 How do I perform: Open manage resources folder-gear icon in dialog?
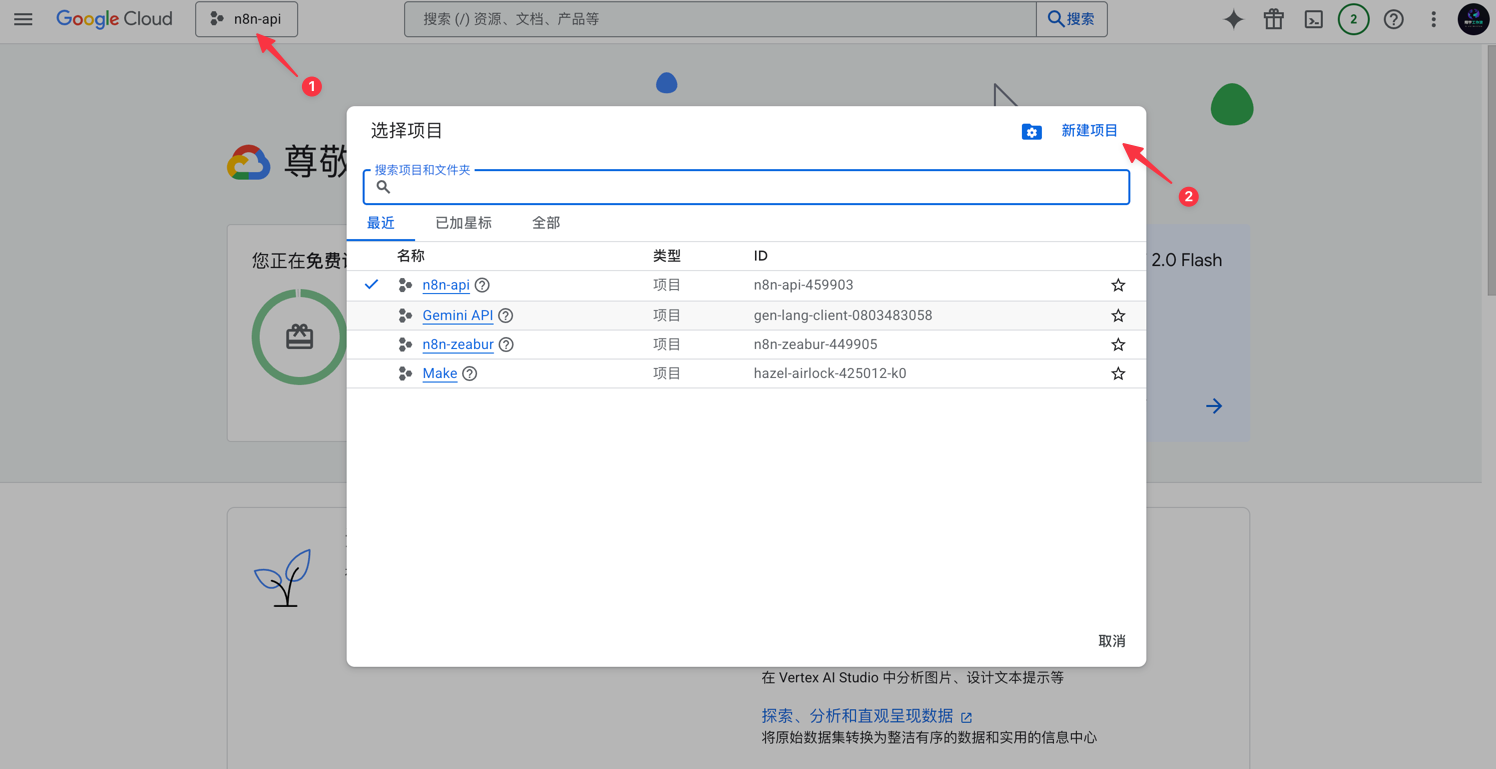(1031, 131)
